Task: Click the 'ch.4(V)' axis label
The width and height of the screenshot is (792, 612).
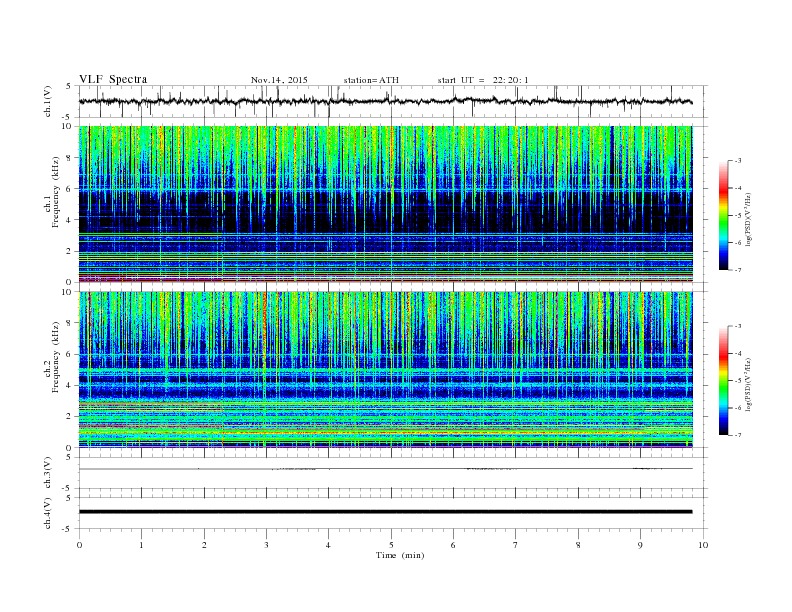Action: pyautogui.click(x=48, y=513)
